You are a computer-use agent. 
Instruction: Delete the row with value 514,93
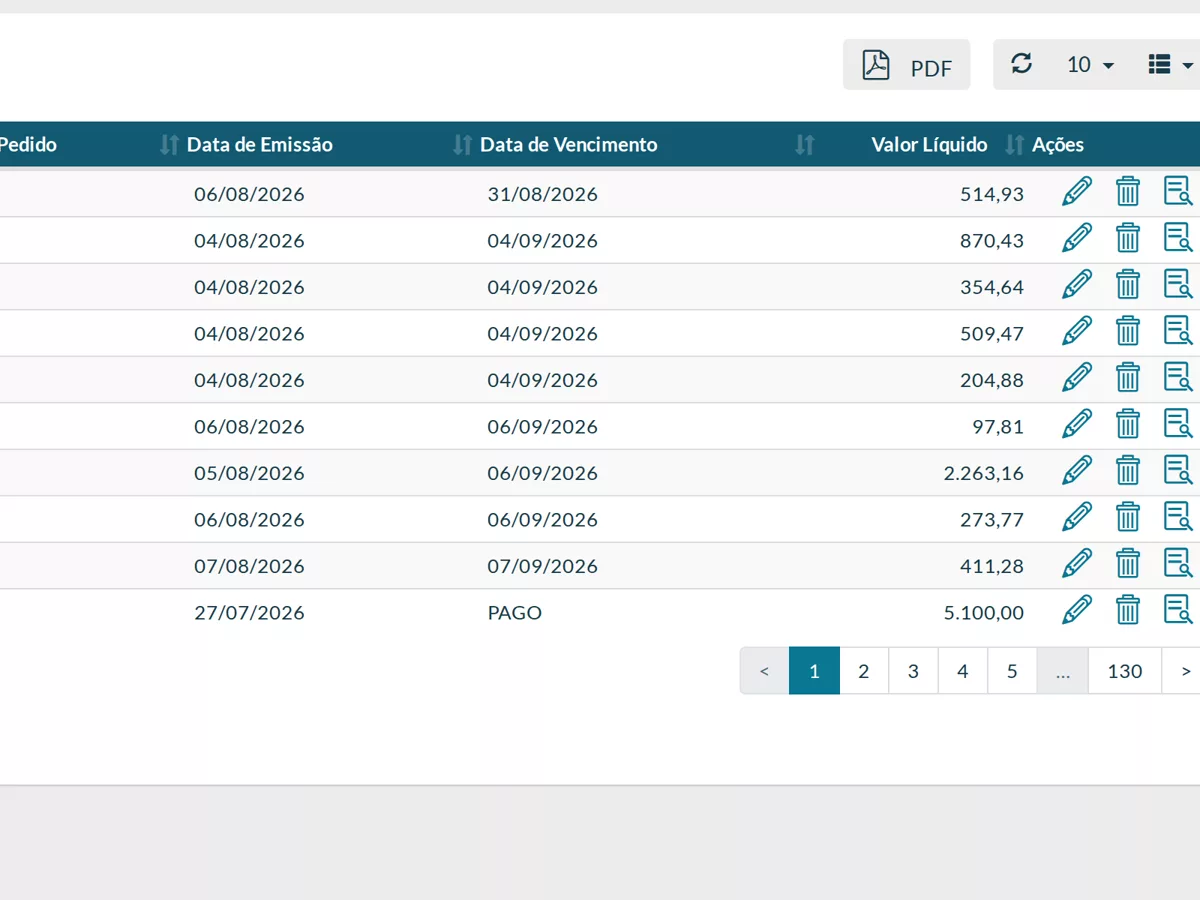coord(1128,191)
